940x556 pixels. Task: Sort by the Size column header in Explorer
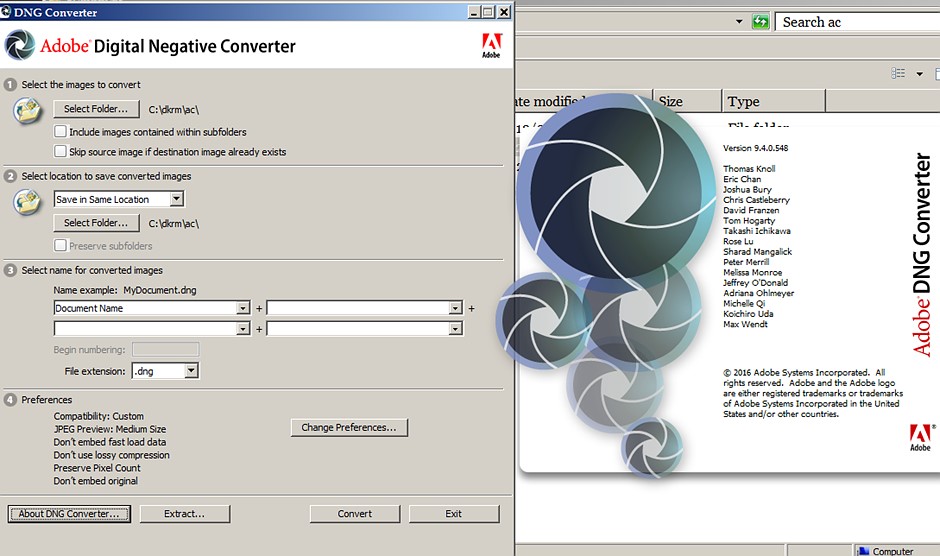[x=687, y=101]
